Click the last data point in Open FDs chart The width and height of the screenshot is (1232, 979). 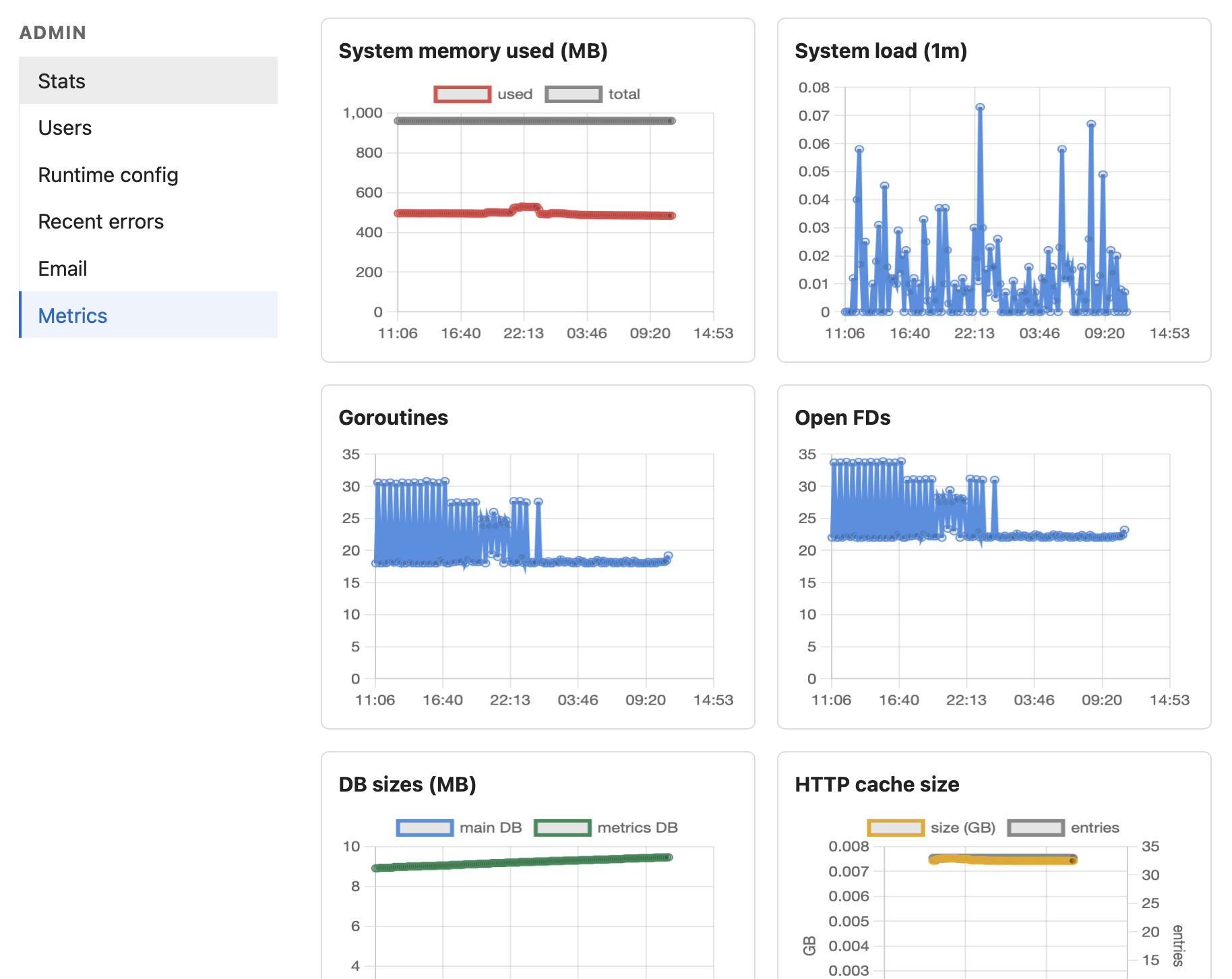pos(1124,530)
